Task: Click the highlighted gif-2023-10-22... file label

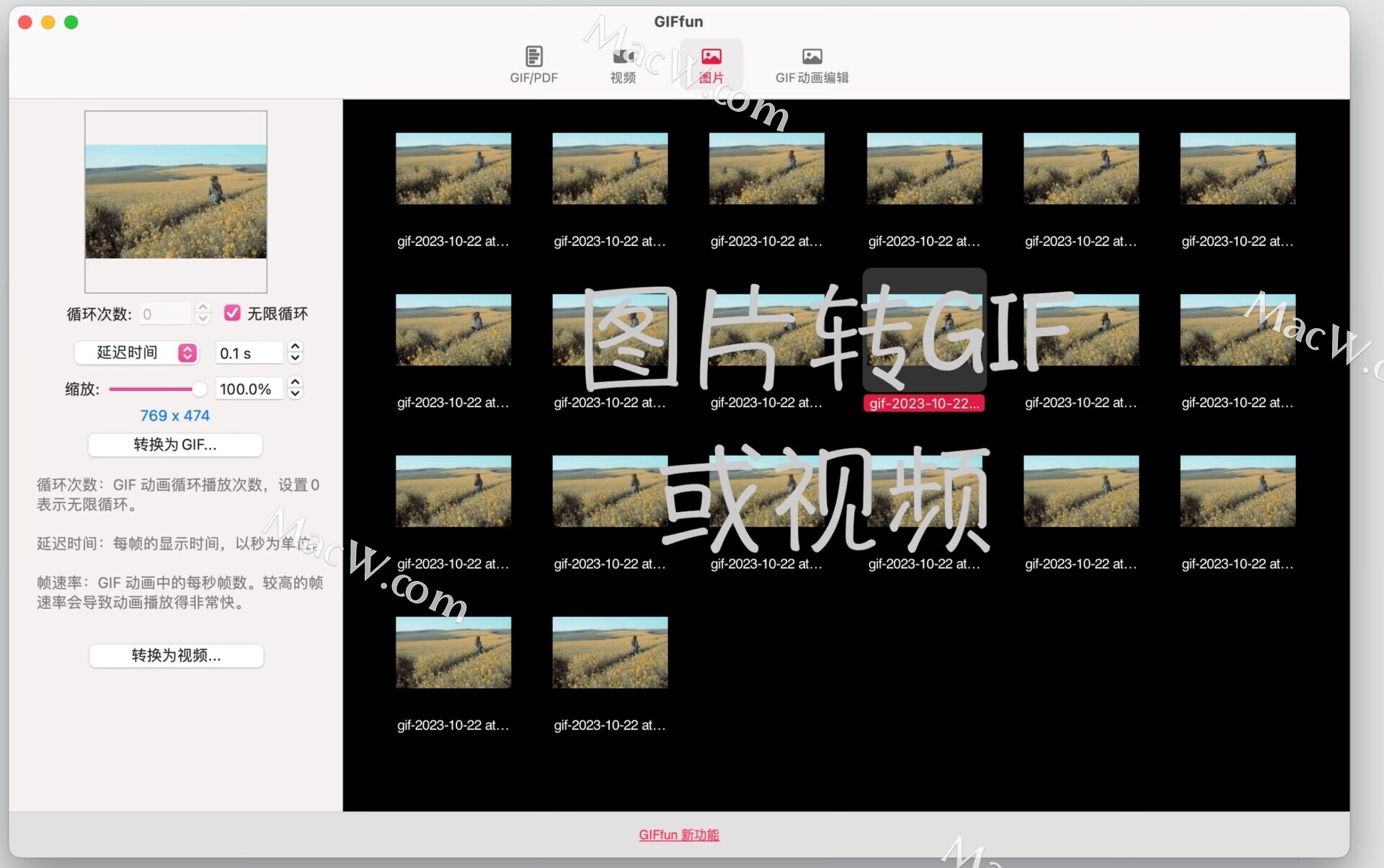Action: pyautogui.click(x=924, y=404)
